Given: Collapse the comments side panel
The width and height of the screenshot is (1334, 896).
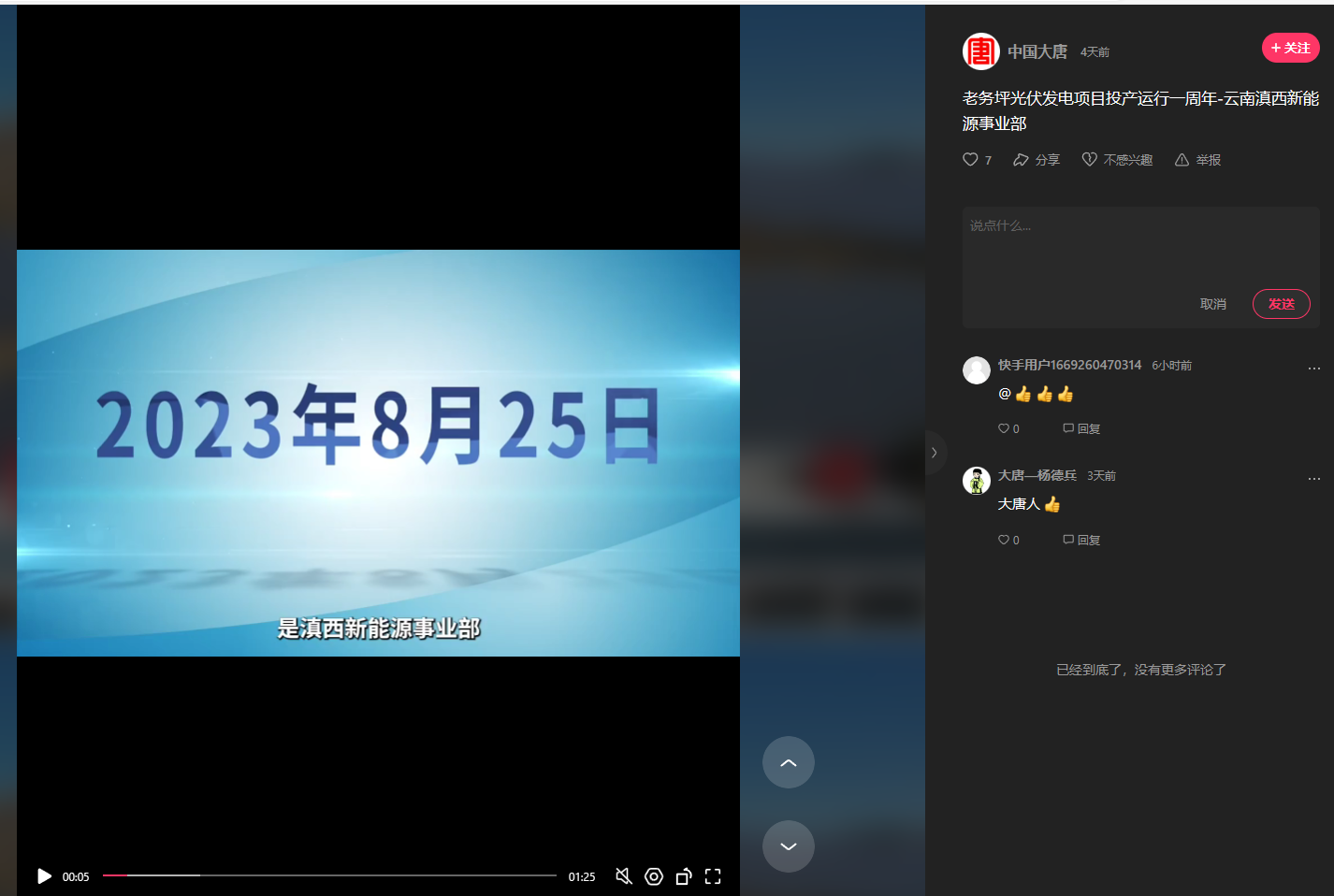Looking at the screenshot, I should 935,453.
